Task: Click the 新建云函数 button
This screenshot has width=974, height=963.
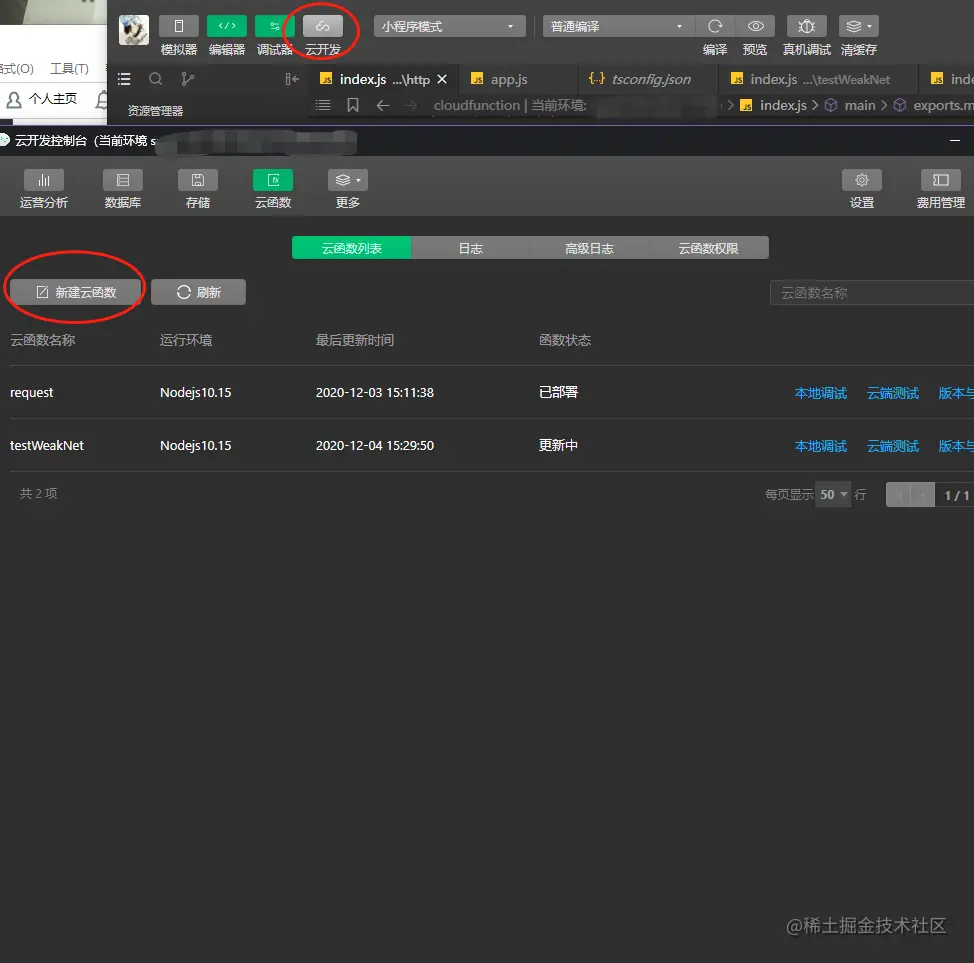Action: tap(75, 292)
